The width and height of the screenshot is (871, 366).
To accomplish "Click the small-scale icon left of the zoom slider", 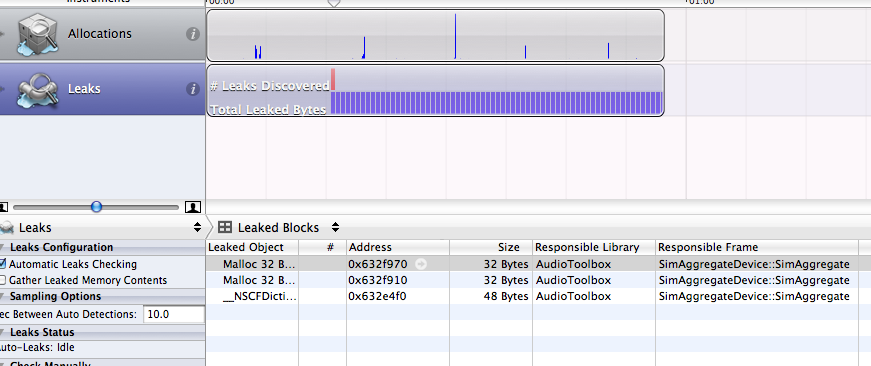I will [x=3, y=207].
